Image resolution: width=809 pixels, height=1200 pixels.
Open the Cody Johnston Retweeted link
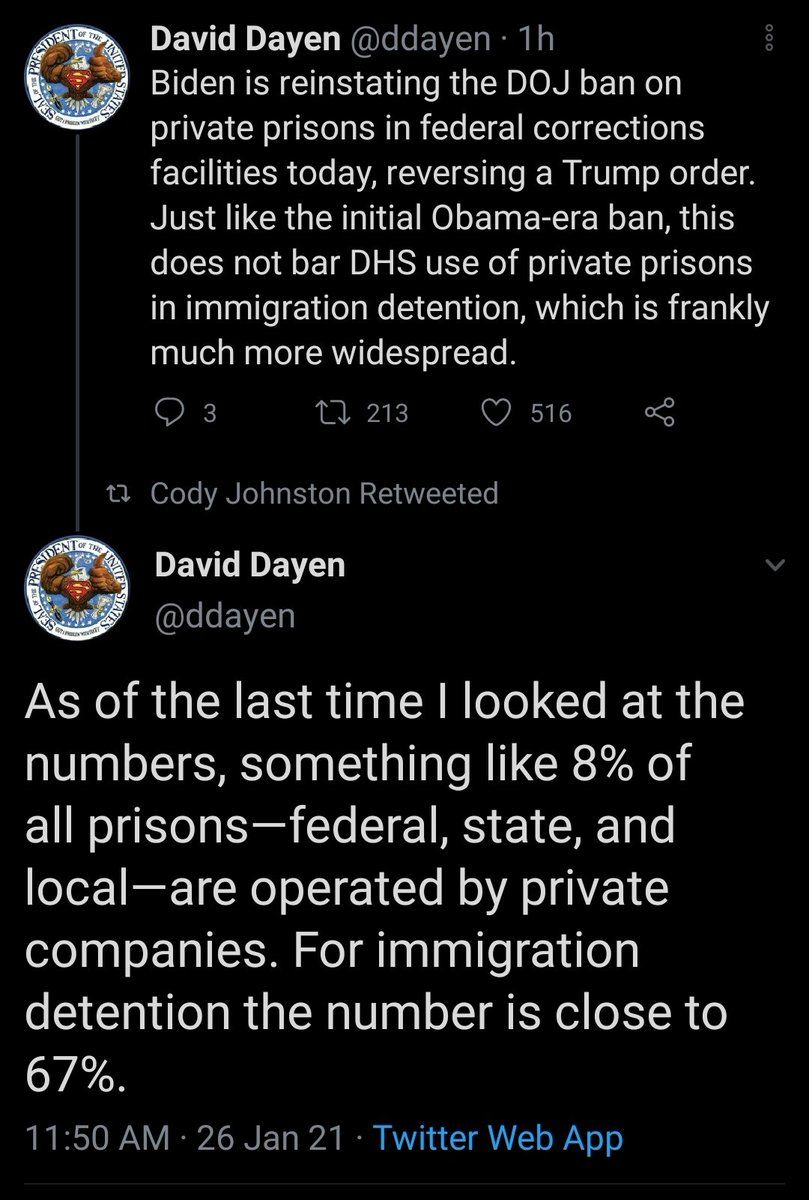(x=323, y=493)
